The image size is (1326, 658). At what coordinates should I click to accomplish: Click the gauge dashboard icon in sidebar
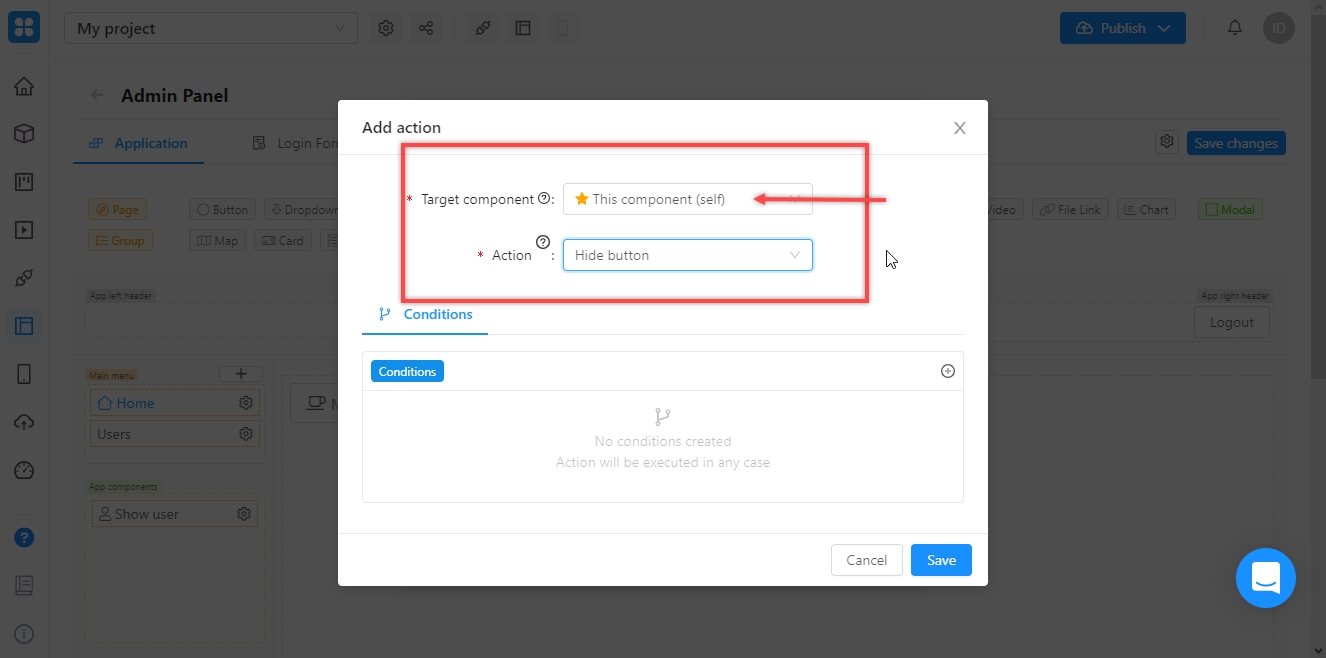(x=24, y=470)
